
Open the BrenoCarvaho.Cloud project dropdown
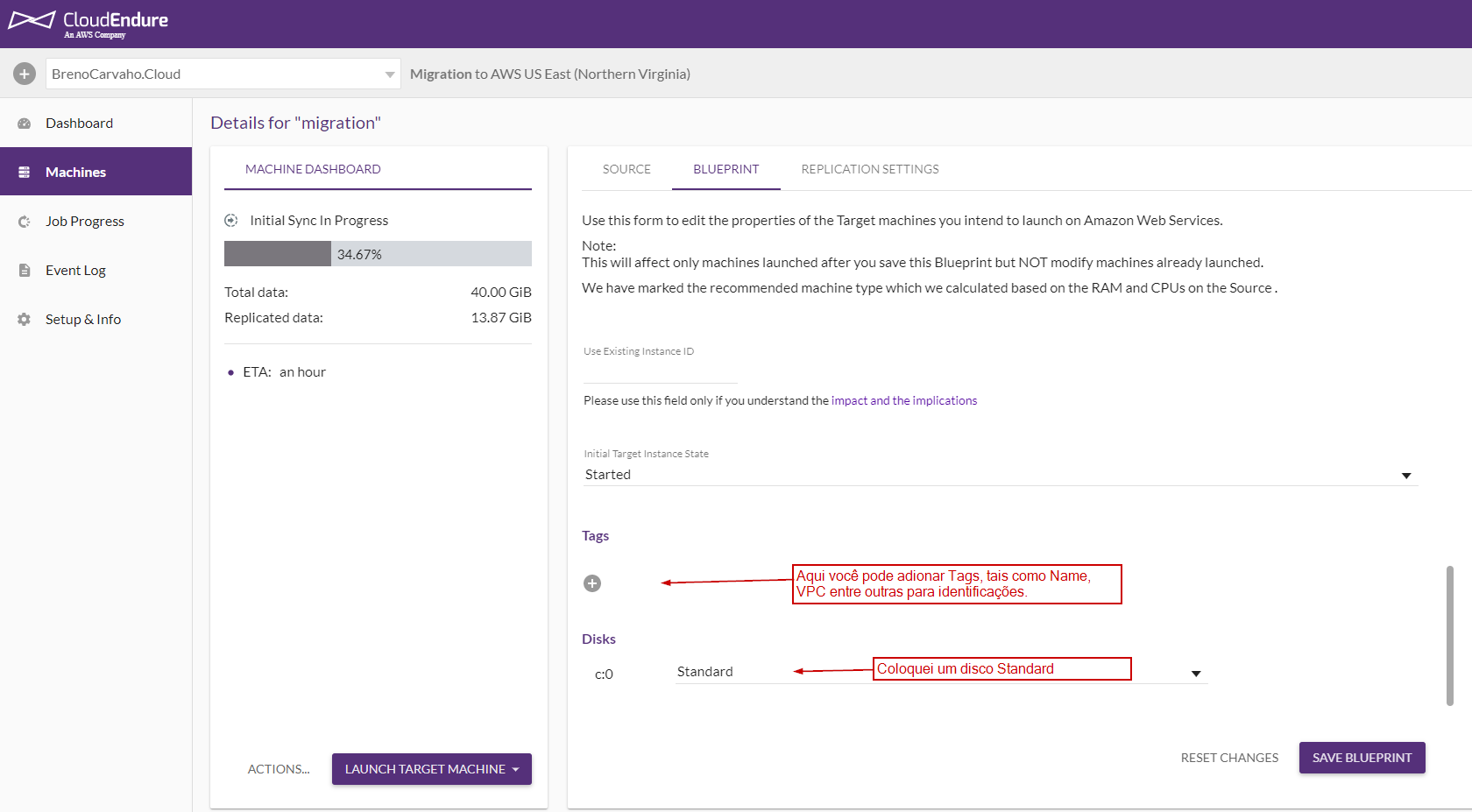(x=389, y=74)
